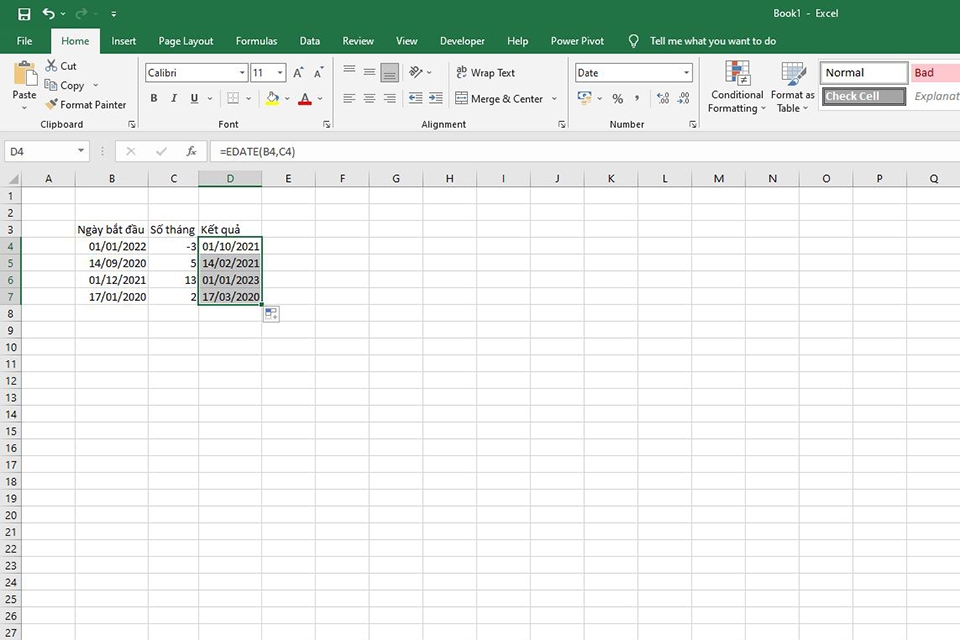Switch to the Formulas ribbon tab
Image resolution: width=960 pixels, height=640 pixels.
(256, 41)
